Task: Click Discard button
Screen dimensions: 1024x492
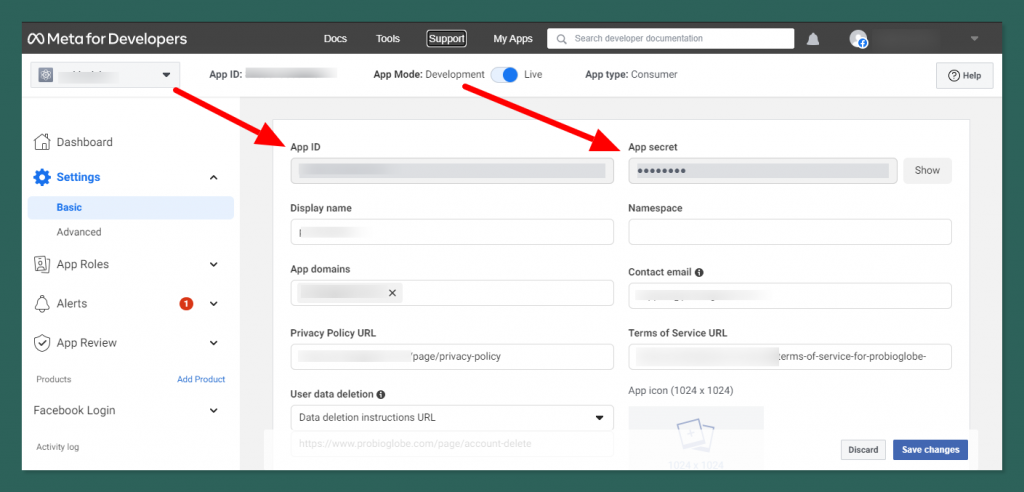Action: (x=863, y=450)
